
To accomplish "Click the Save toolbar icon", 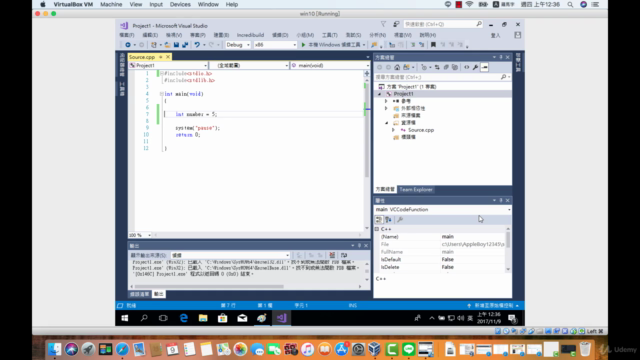I will click(176, 45).
